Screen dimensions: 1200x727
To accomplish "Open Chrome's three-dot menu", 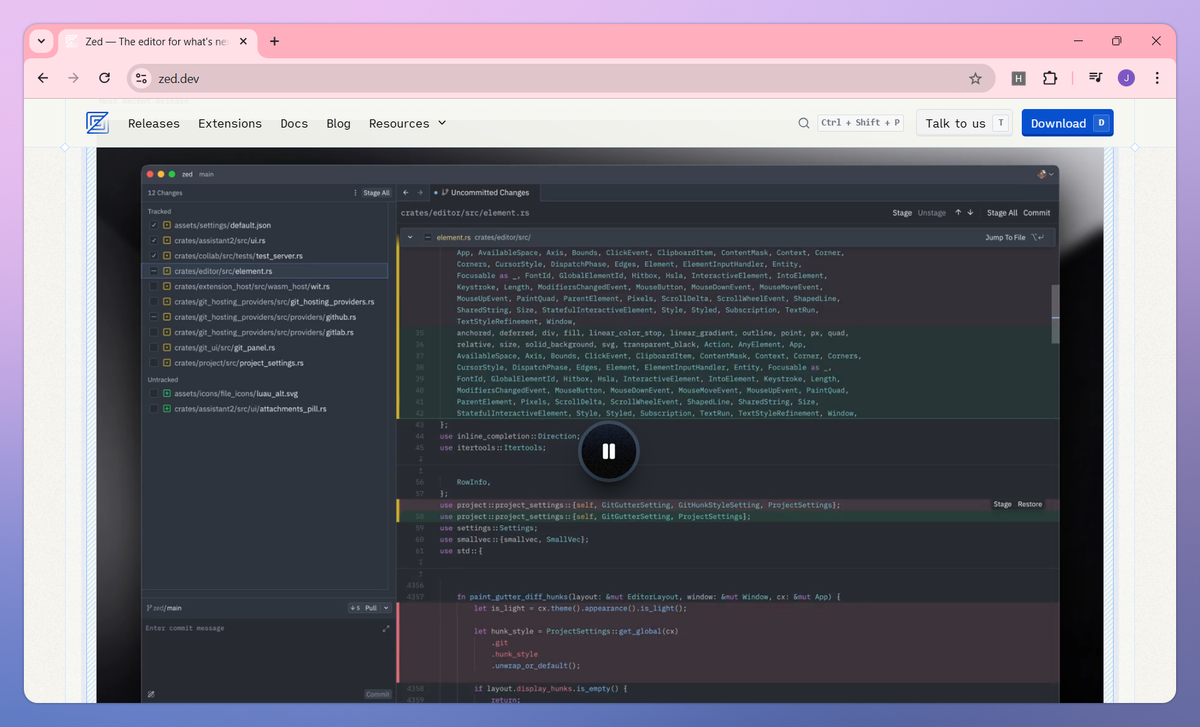I will (1157, 78).
